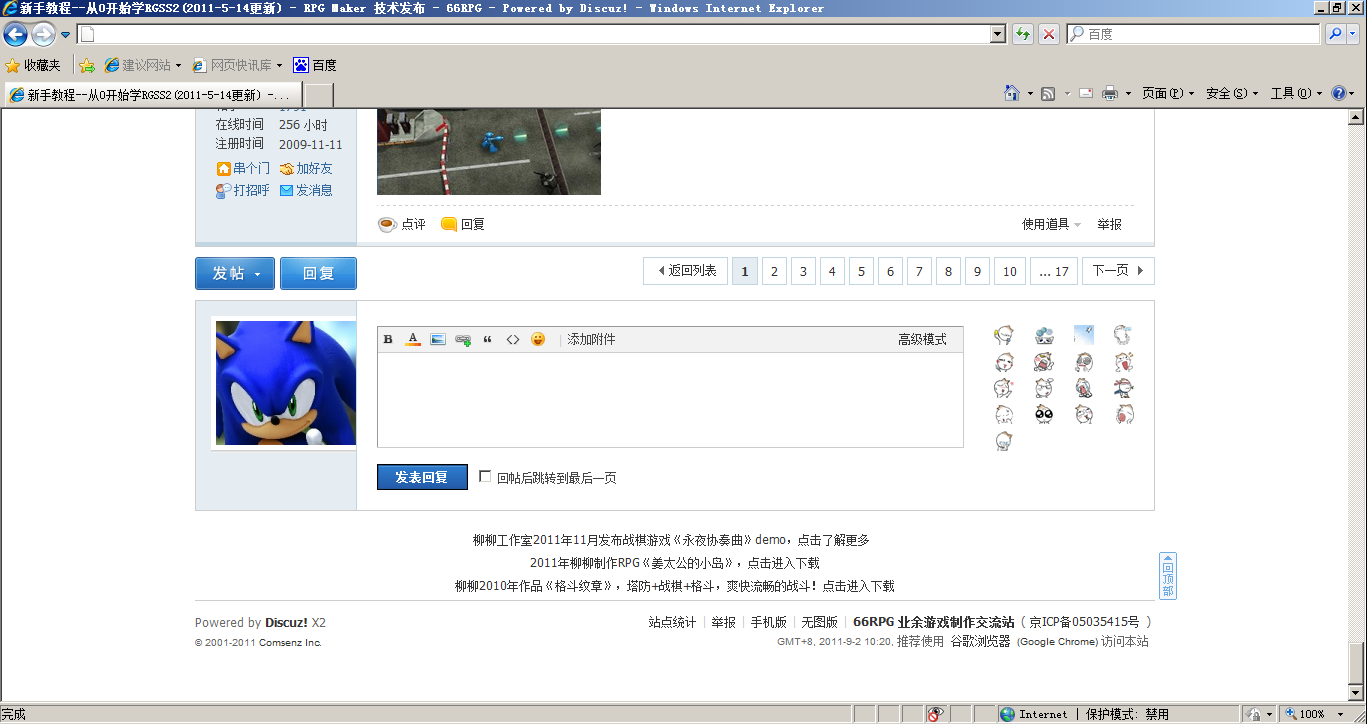Stop loading with the red X icon
1367x724 pixels.
point(1049,34)
